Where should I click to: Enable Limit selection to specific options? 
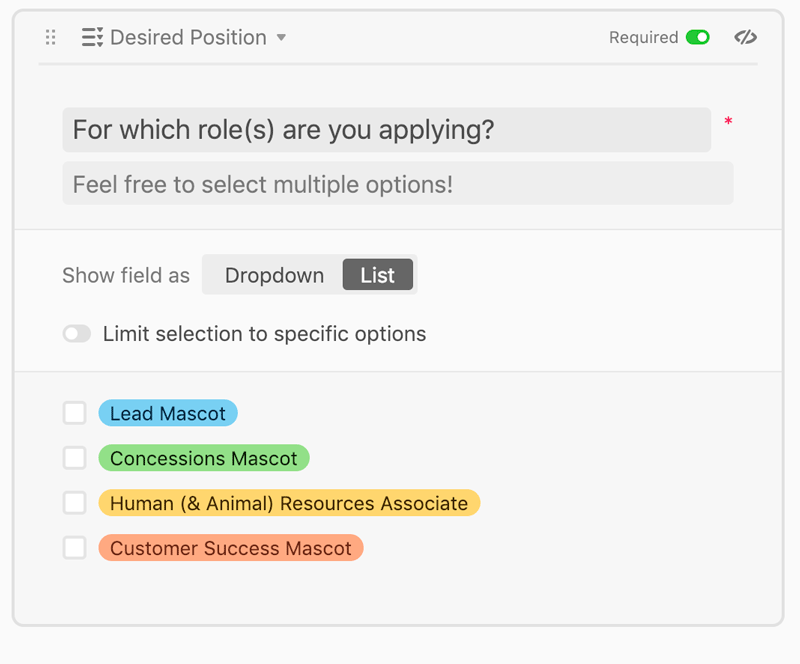tap(77, 333)
